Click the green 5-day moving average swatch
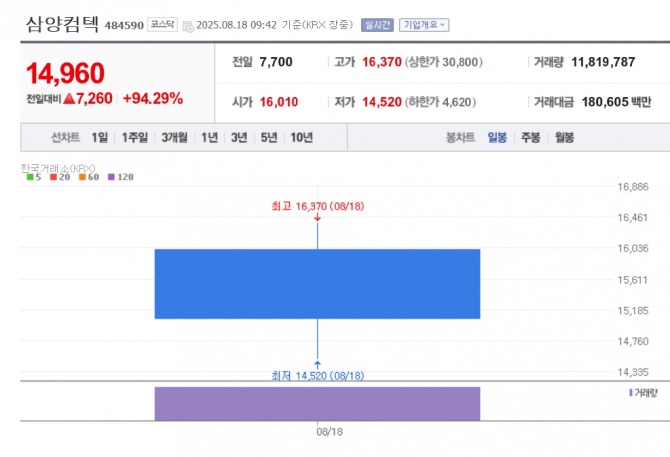The image size is (670, 457). [x=30, y=177]
